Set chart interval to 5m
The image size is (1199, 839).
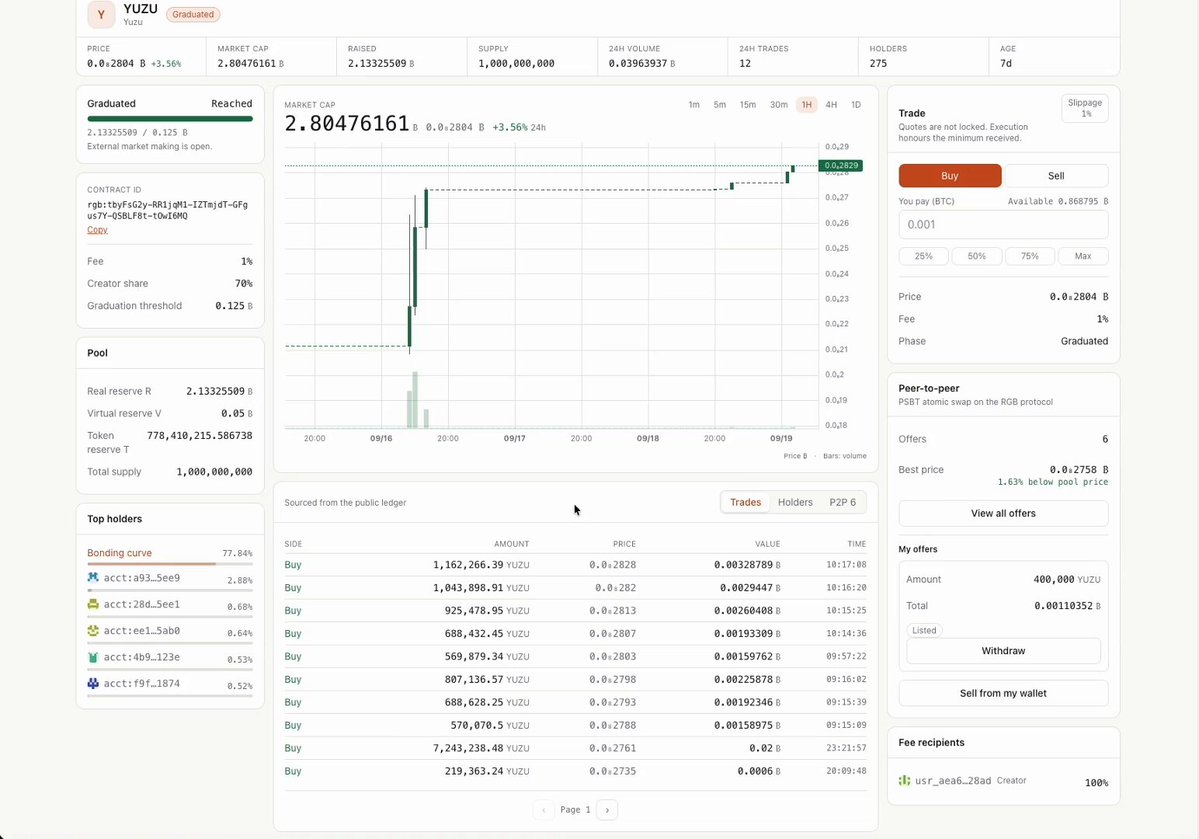coord(720,105)
